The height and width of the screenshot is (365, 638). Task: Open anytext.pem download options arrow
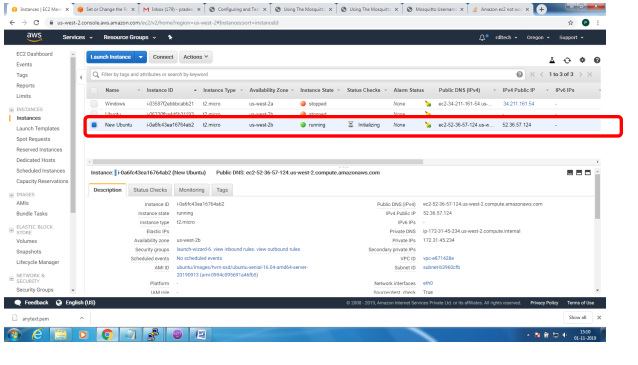(x=82, y=318)
